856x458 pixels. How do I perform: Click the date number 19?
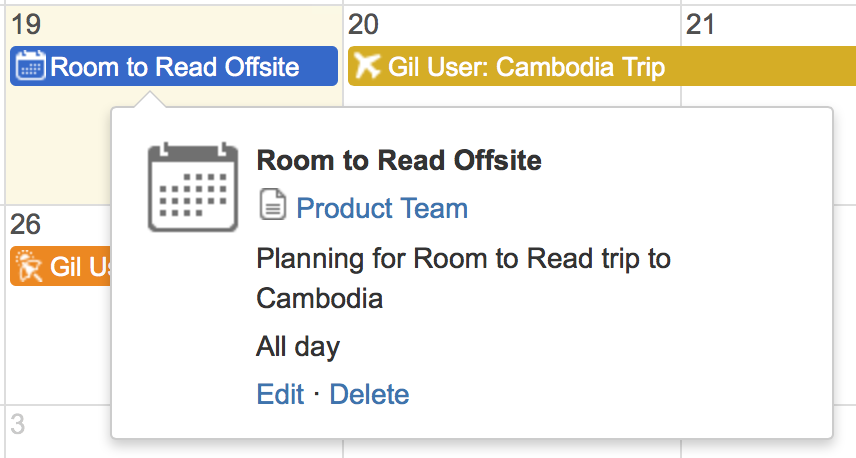[26, 24]
